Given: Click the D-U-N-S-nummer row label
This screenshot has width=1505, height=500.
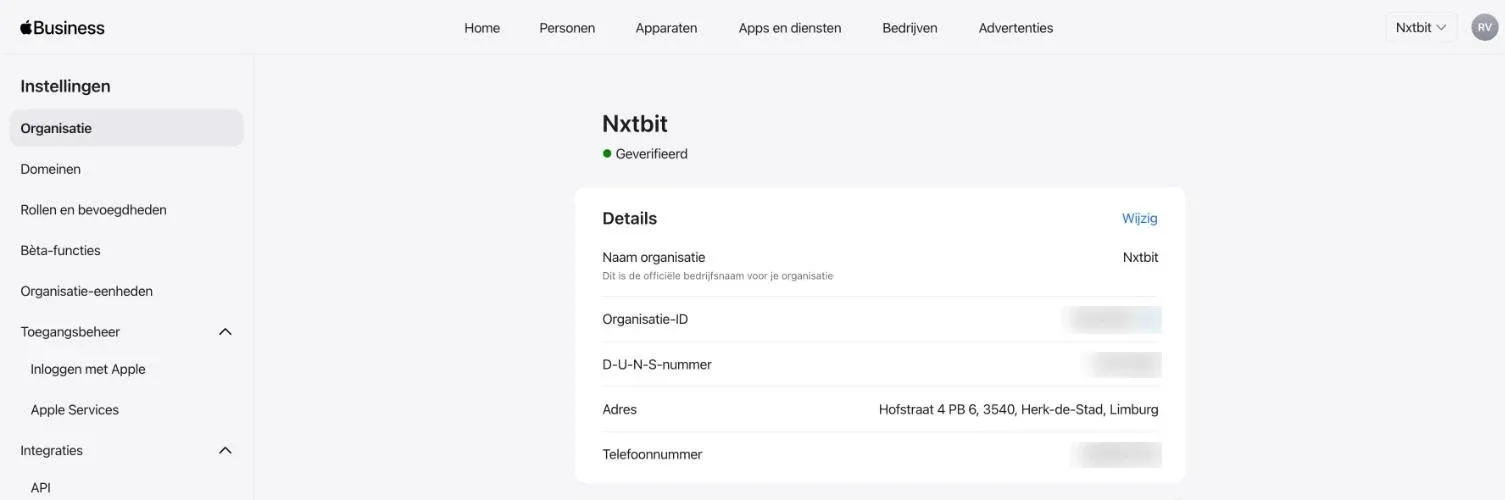Looking at the screenshot, I should click(657, 365).
